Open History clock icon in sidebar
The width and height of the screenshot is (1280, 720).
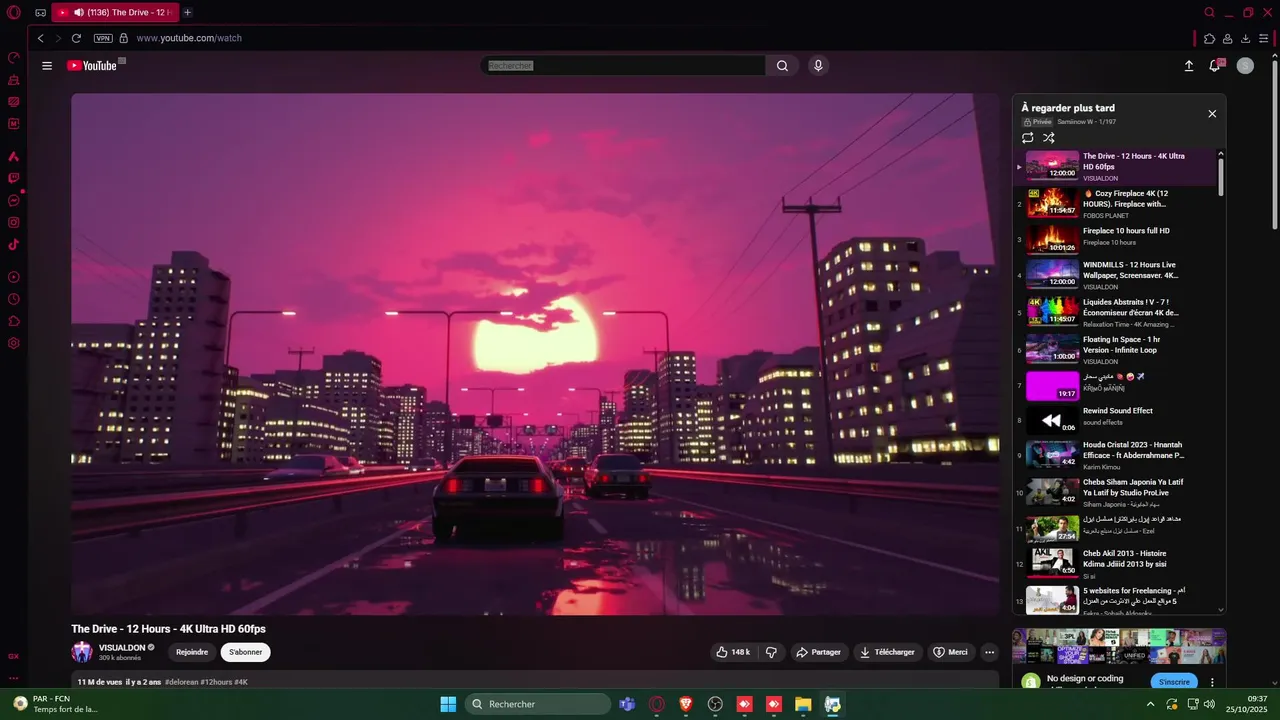tap(13, 299)
